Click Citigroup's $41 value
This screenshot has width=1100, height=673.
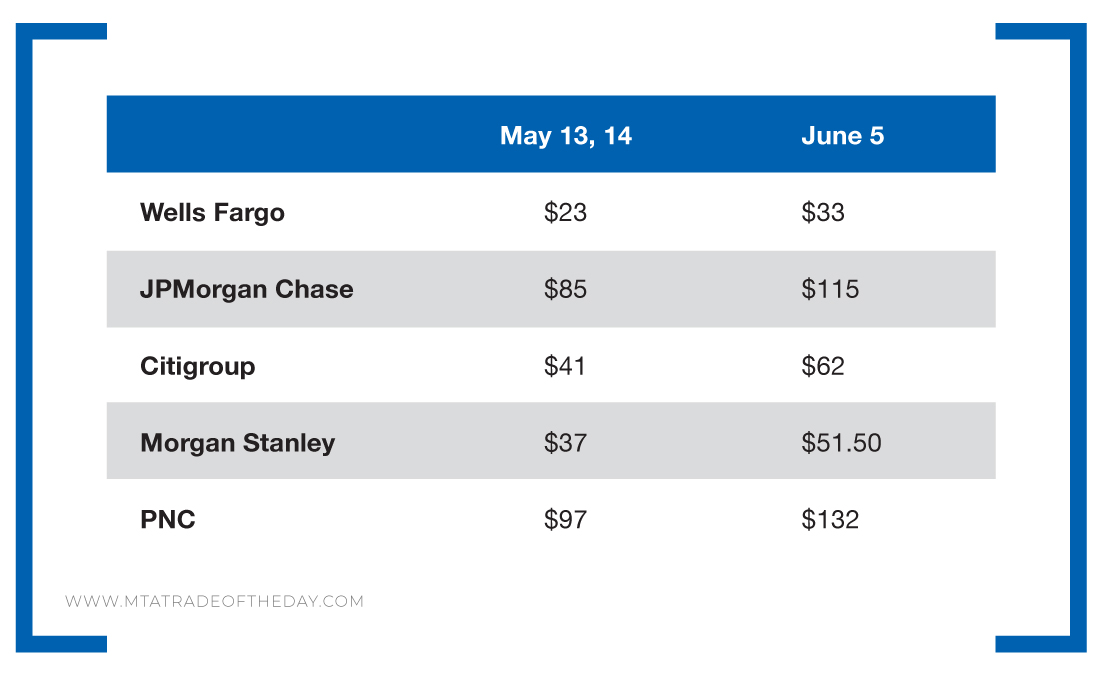coord(565,366)
